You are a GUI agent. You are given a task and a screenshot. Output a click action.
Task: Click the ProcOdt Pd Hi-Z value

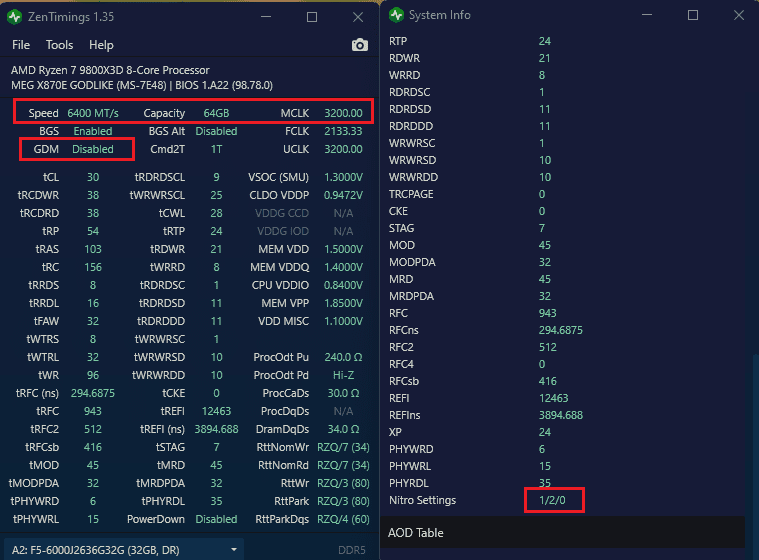[x=343, y=375]
